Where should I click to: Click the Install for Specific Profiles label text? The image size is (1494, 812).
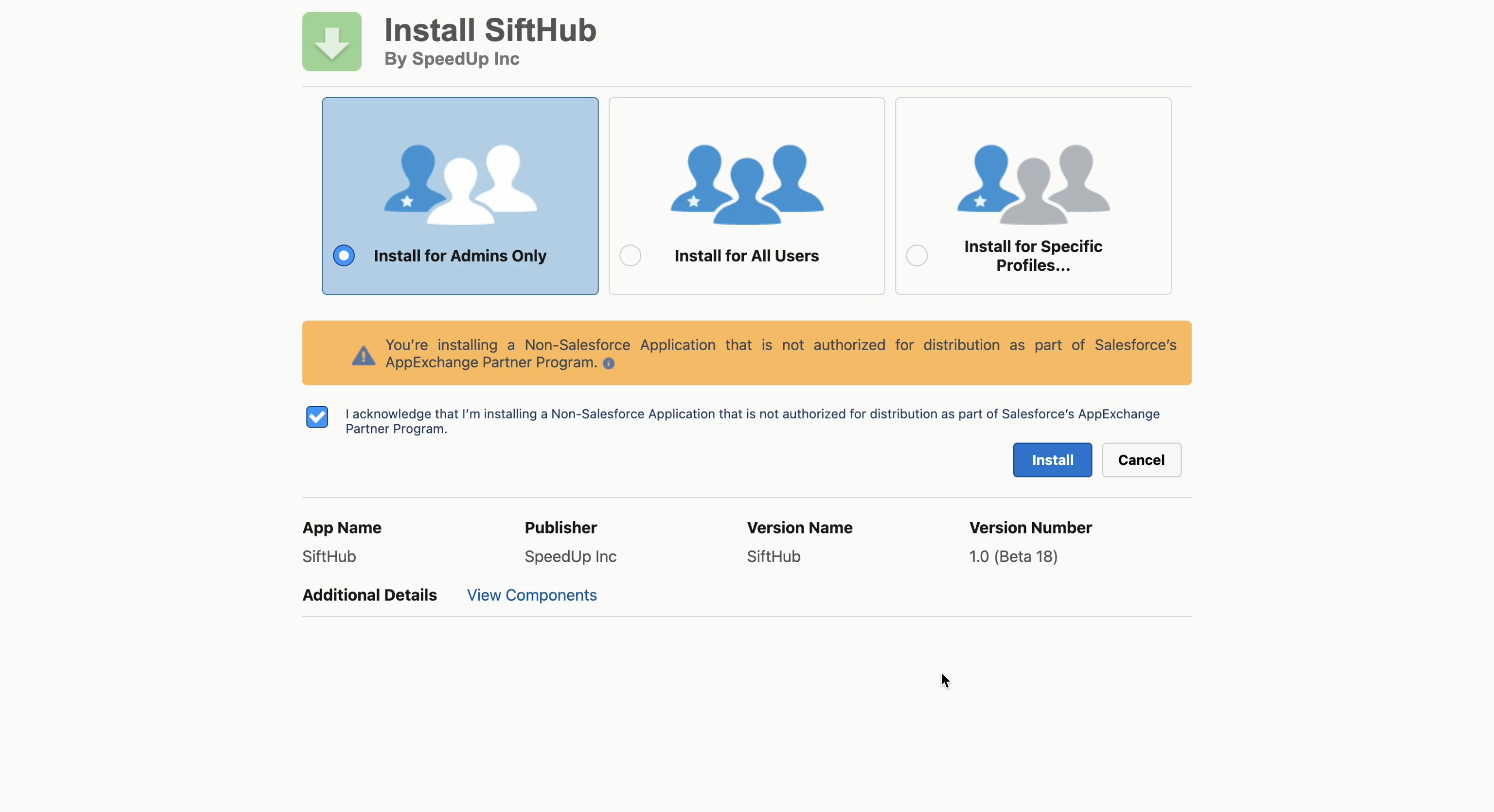coord(1033,256)
